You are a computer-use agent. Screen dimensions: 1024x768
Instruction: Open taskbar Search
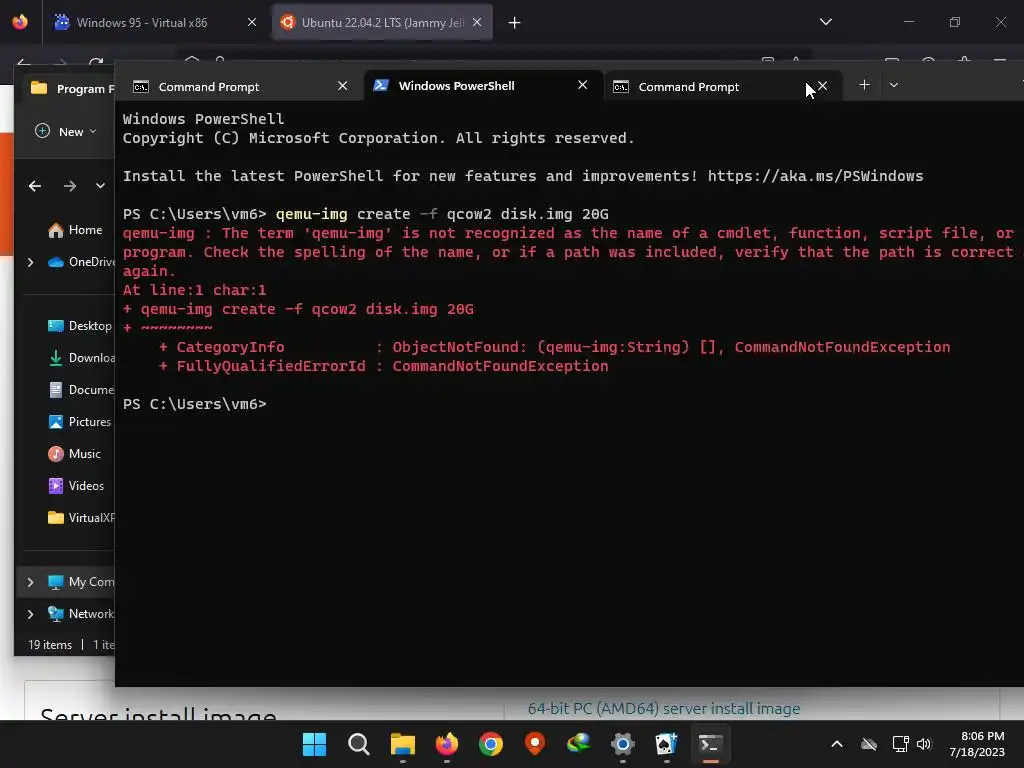coord(359,744)
